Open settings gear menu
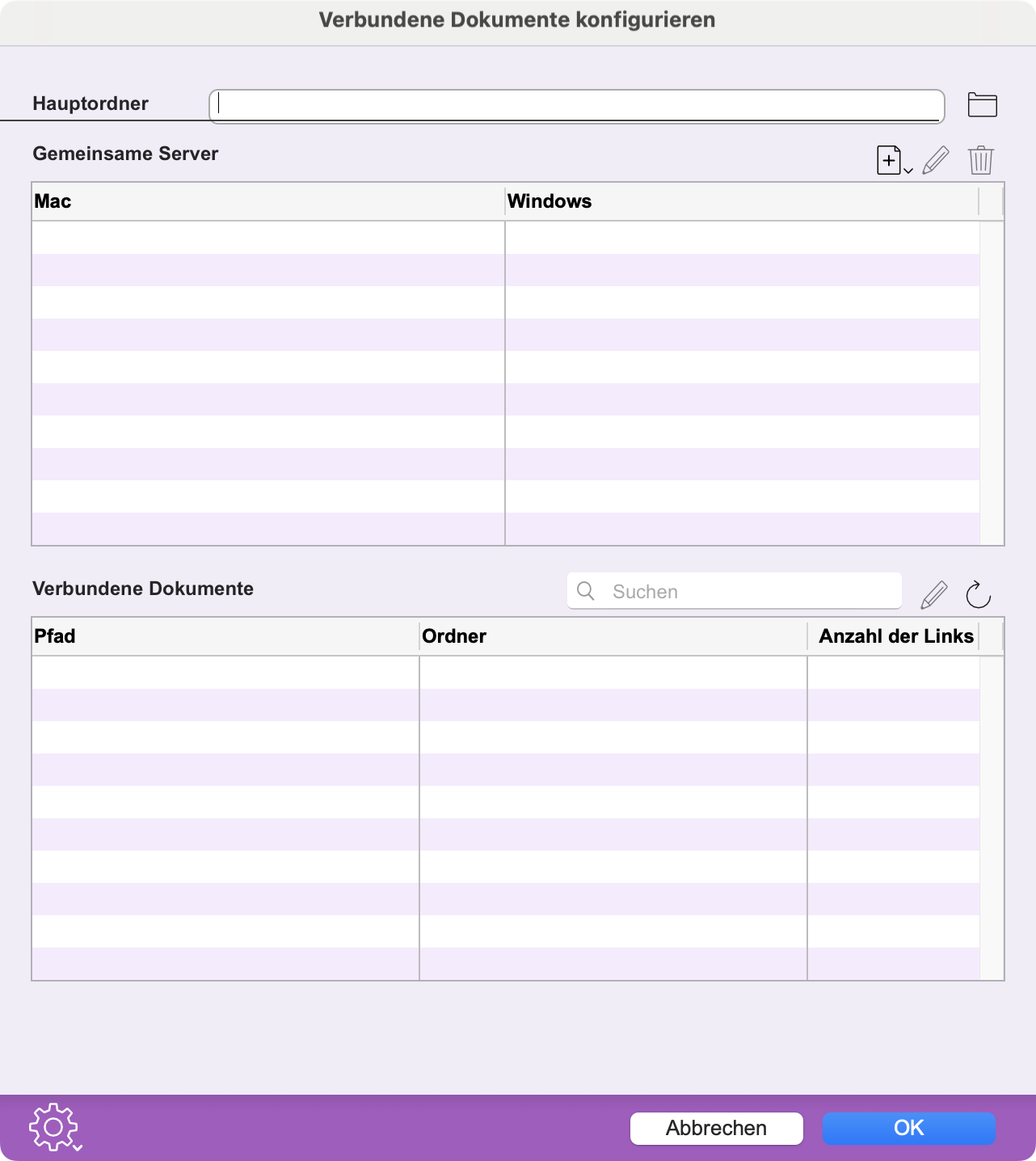Viewport: 1036px width, 1161px height. [x=56, y=1127]
